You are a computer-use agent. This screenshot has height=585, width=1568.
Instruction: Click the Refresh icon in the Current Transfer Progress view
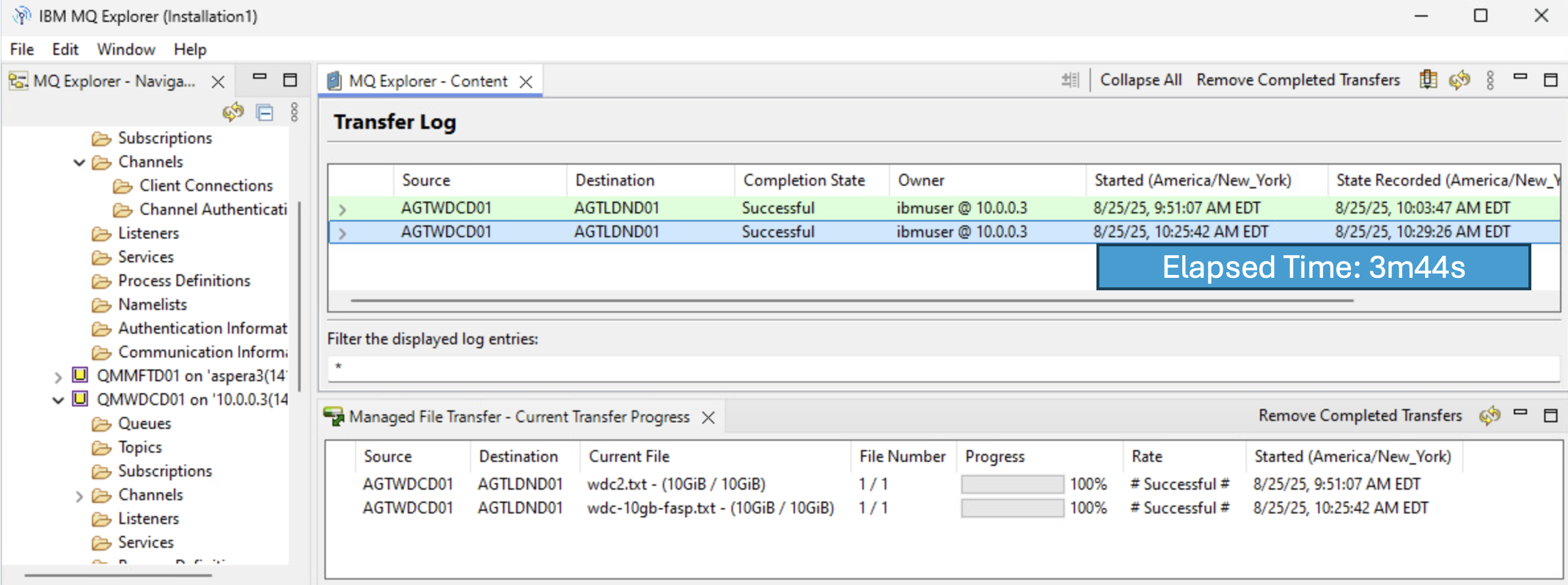(1490, 416)
